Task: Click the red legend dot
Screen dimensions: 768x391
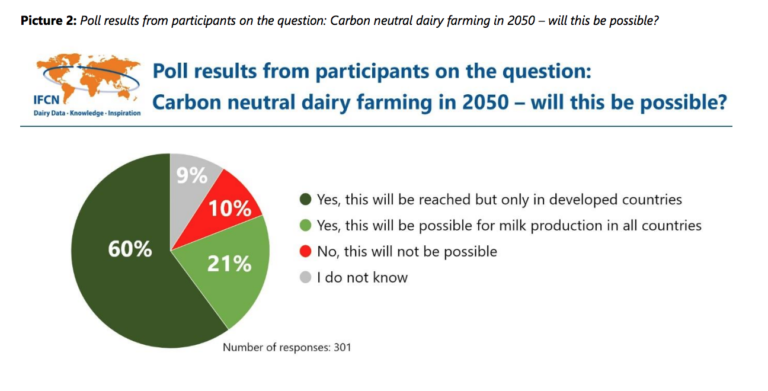Action: [x=305, y=252]
